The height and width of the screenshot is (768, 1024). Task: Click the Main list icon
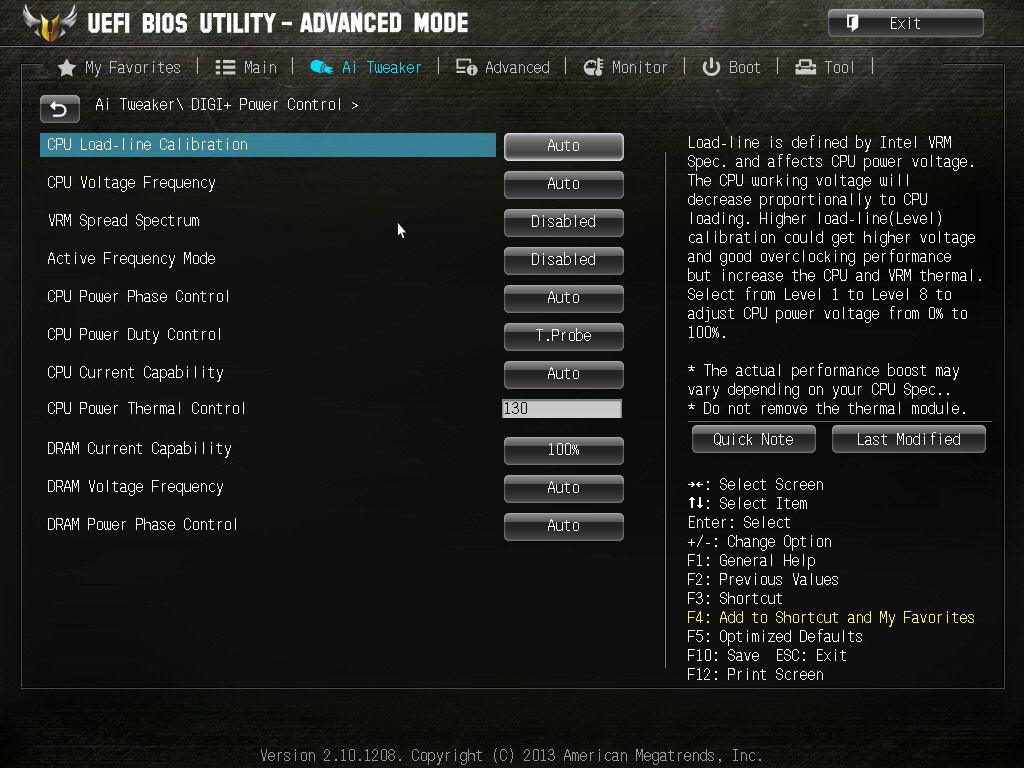pyautogui.click(x=225, y=67)
